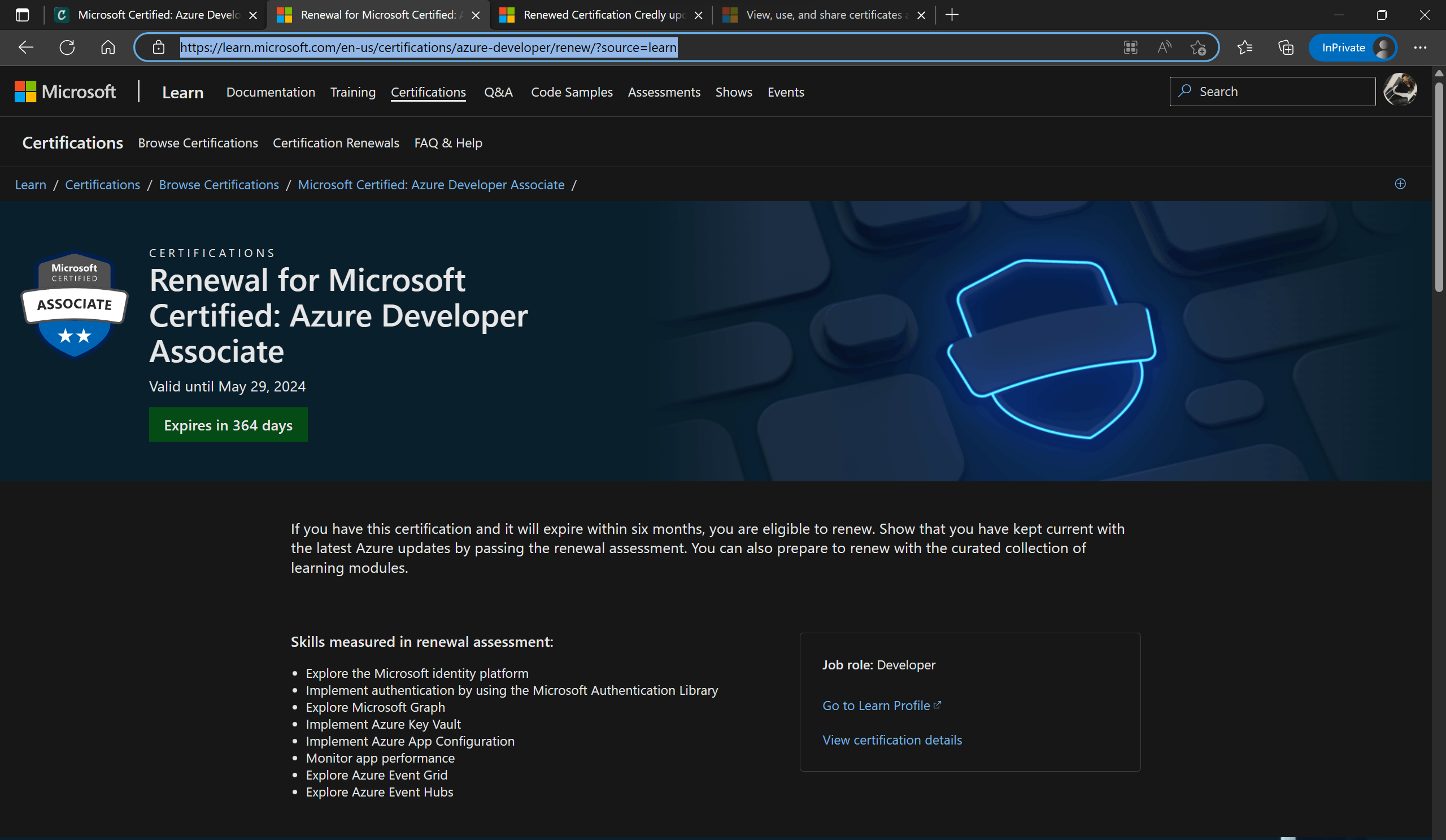Viewport: 1446px width, 840px height.
Task: Add this page to favorites
Action: [x=1198, y=47]
